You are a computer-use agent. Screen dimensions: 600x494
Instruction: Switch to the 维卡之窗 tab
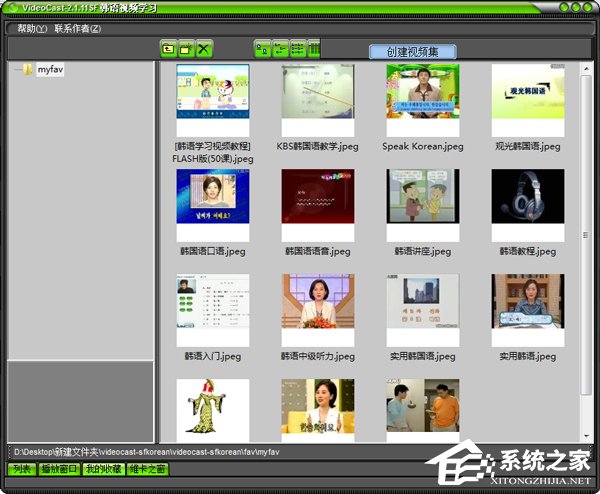(x=148, y=469)
